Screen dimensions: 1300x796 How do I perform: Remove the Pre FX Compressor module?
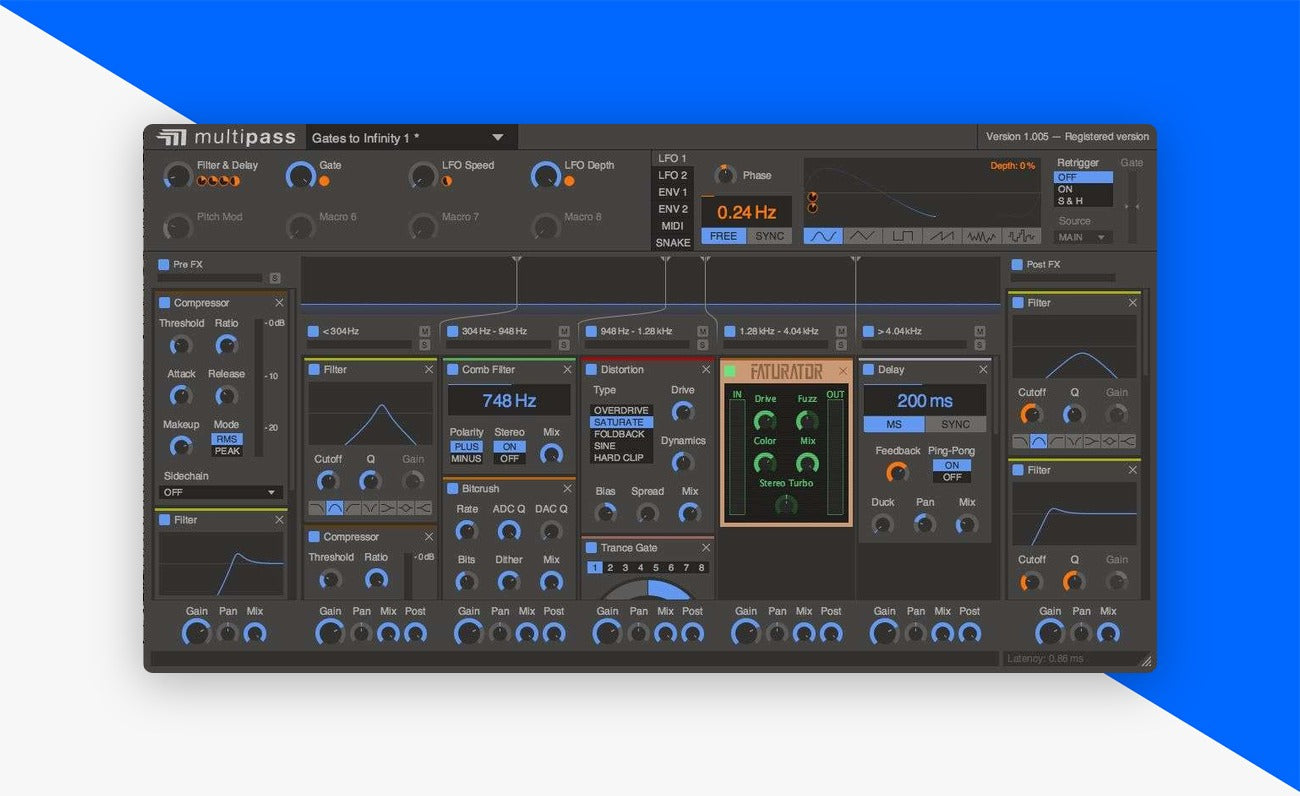(279, 303)
